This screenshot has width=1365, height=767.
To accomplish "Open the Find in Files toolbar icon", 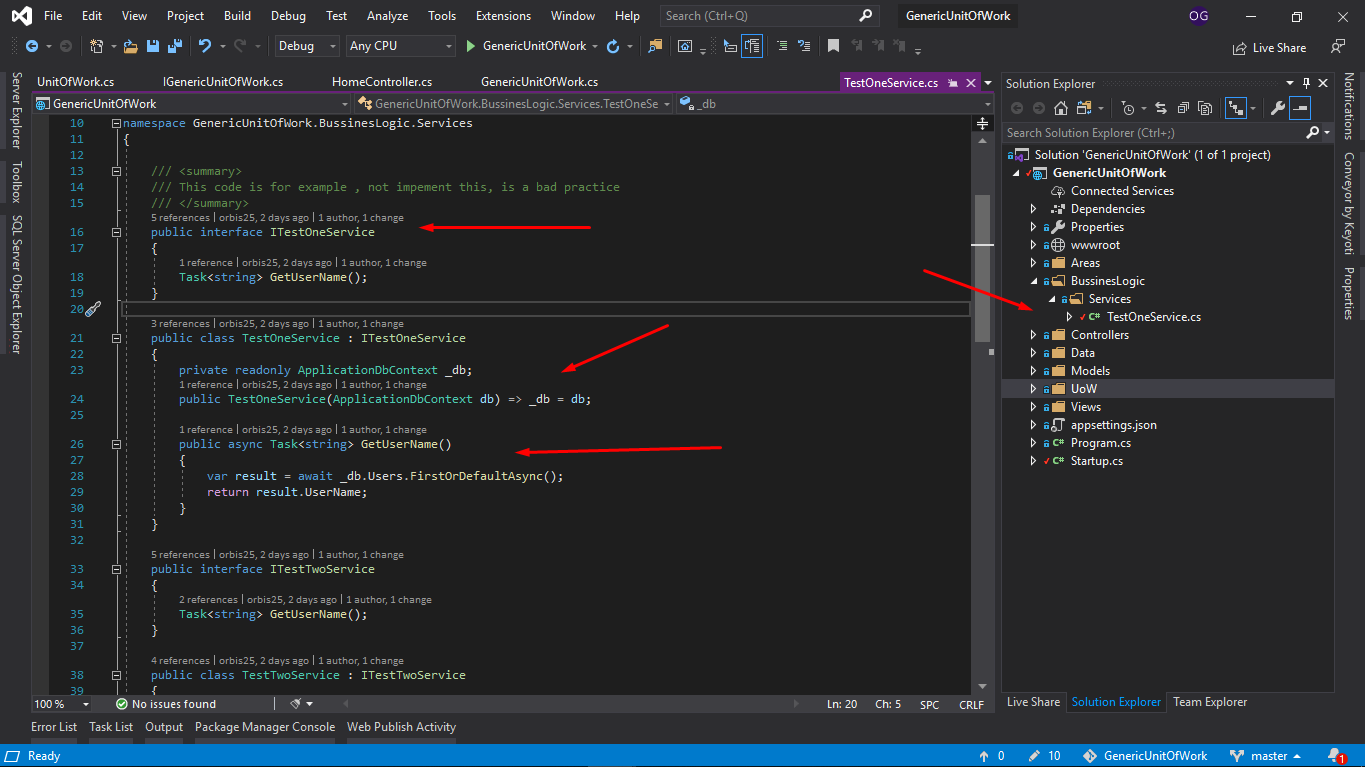I will [x=655, y=46].
